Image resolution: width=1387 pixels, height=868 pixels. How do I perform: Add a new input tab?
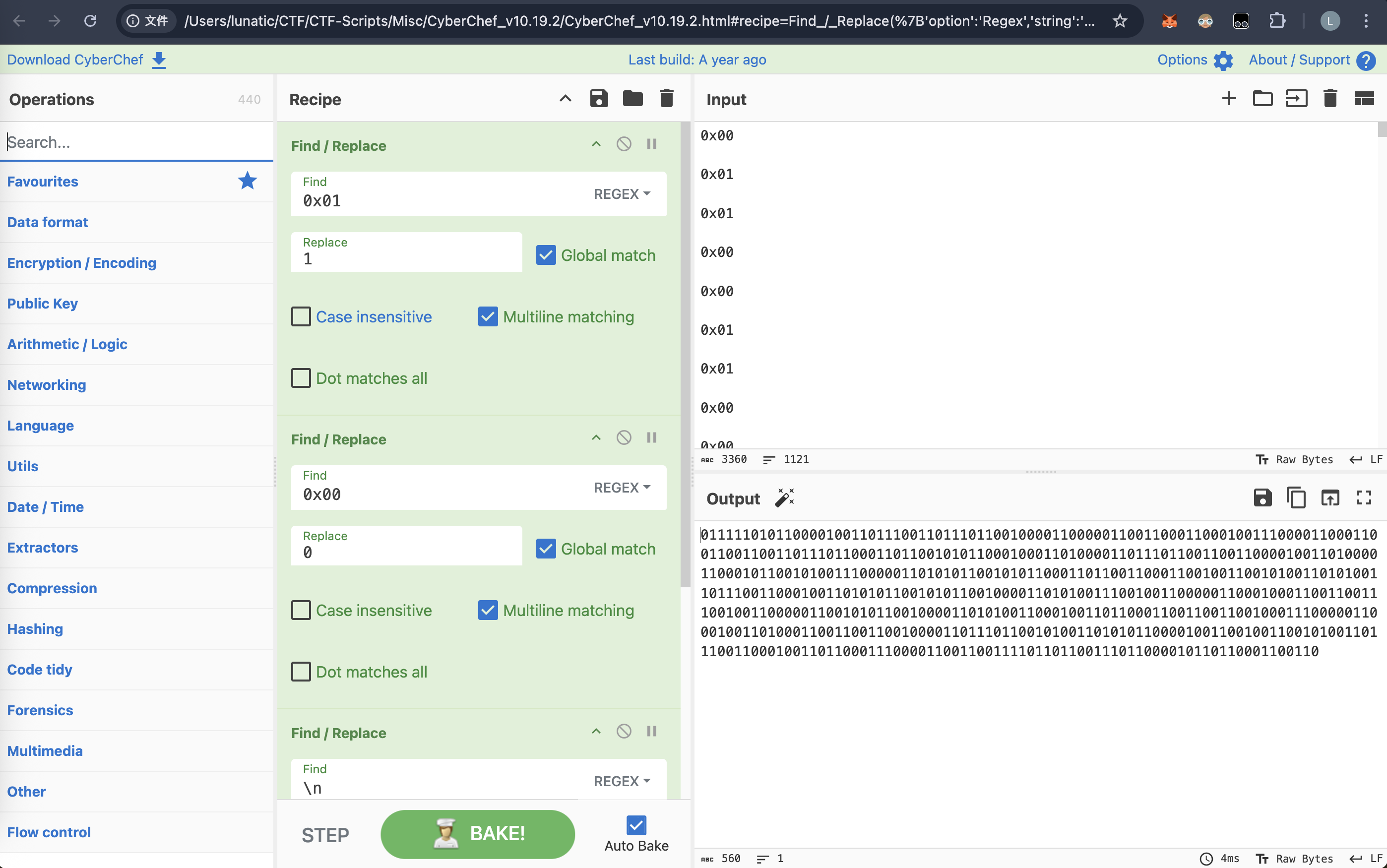tap(1229, 99)
